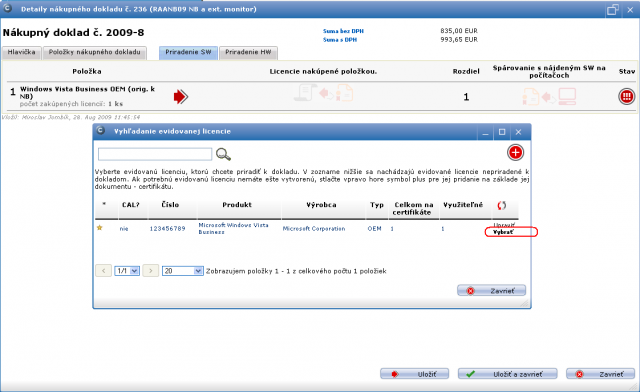Click Suma bez DPH label
This screenshot has width=640, height=392.
tap(343, 31)
